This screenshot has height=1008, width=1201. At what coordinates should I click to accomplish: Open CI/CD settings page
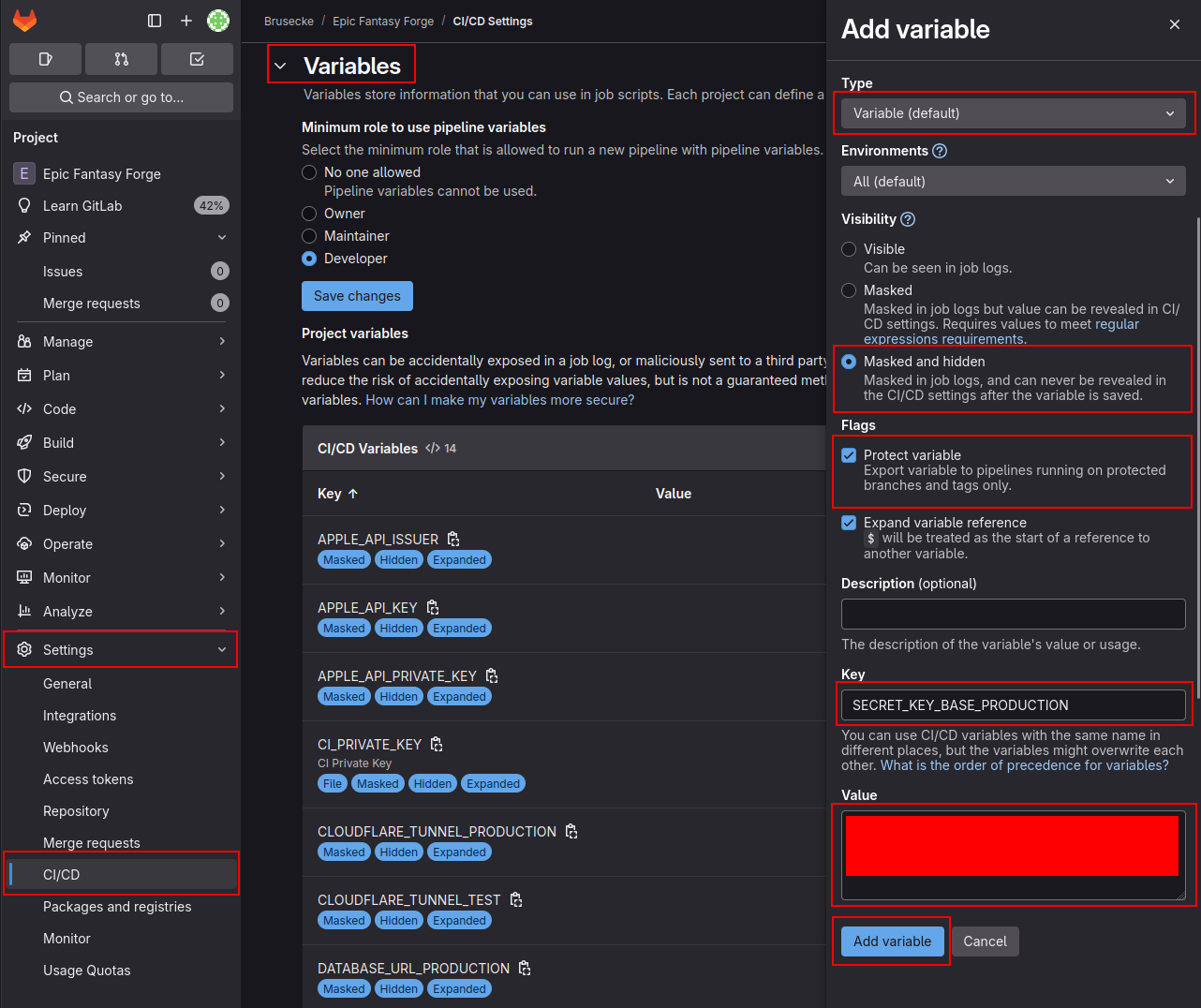[120, 874]
